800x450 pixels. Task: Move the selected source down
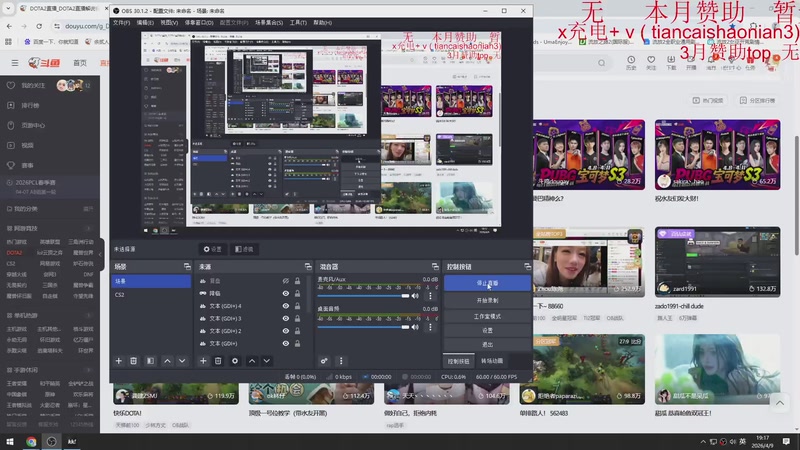tap(267, 361)
